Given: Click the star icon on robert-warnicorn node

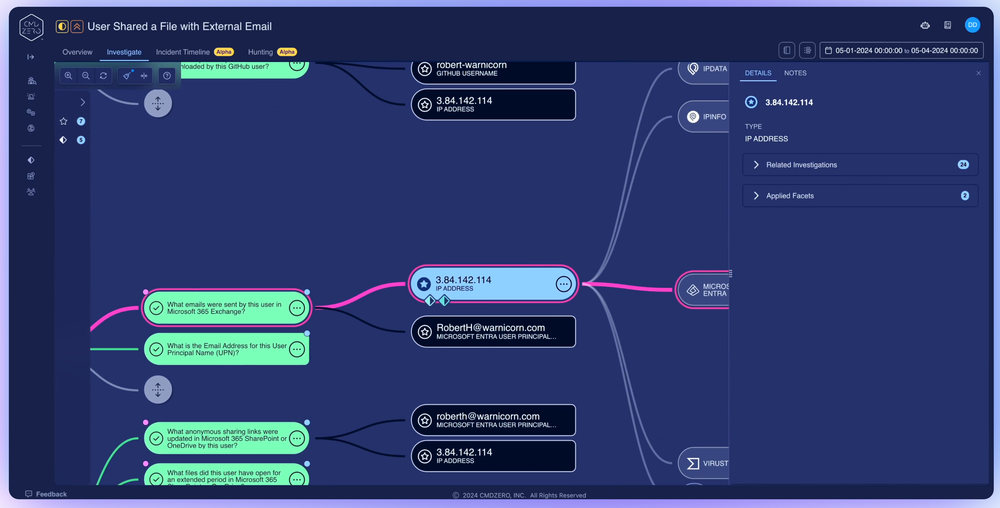Looking at the screenshot, I should (x=425, y=69).
